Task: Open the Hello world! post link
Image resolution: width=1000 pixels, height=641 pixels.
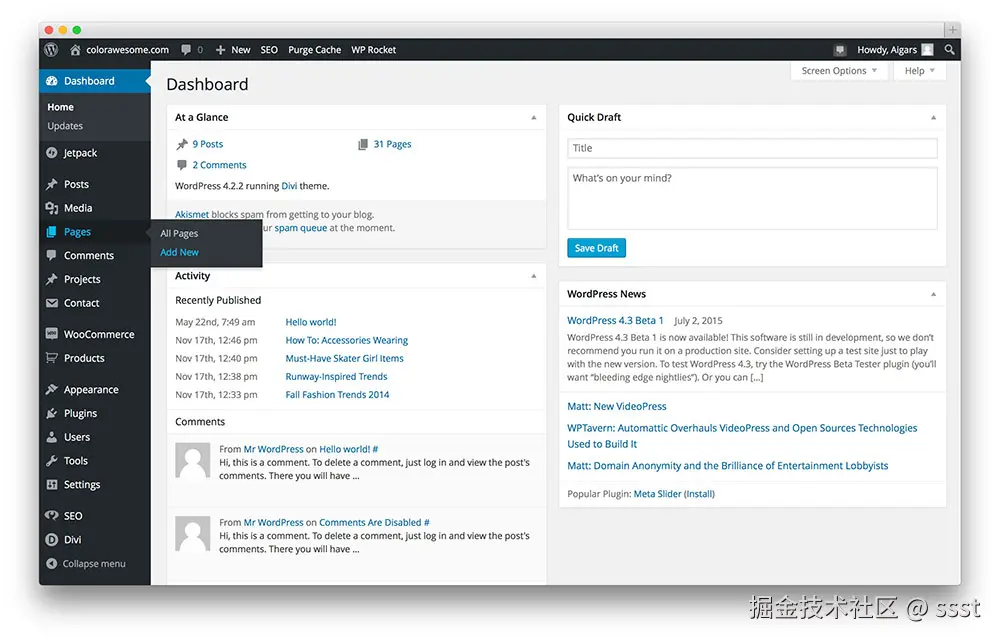Action: click(311, 322)
